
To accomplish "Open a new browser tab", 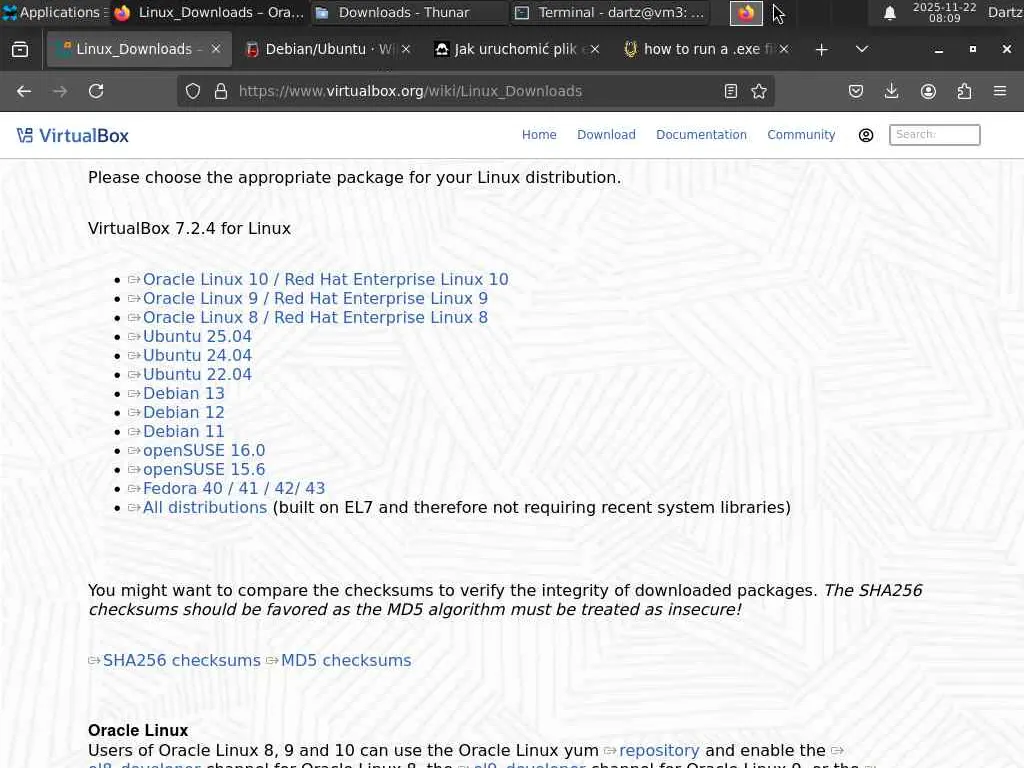I will click(x=822, y=50).
